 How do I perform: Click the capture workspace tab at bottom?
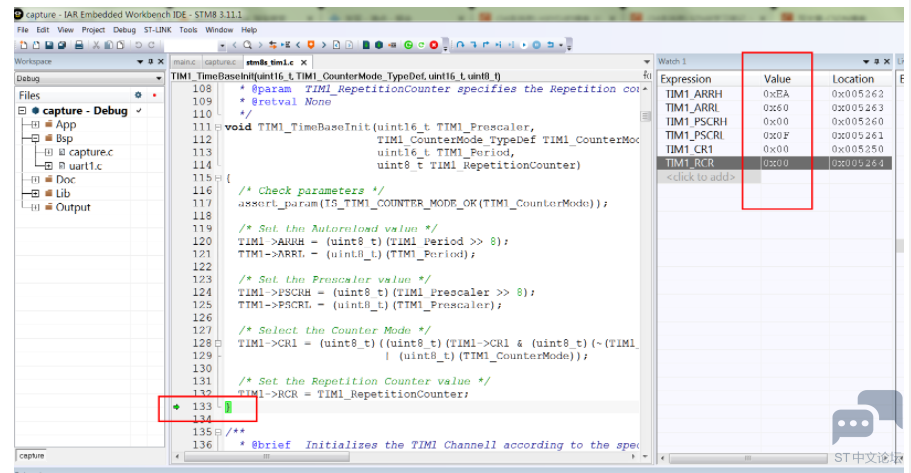(31, 456)
